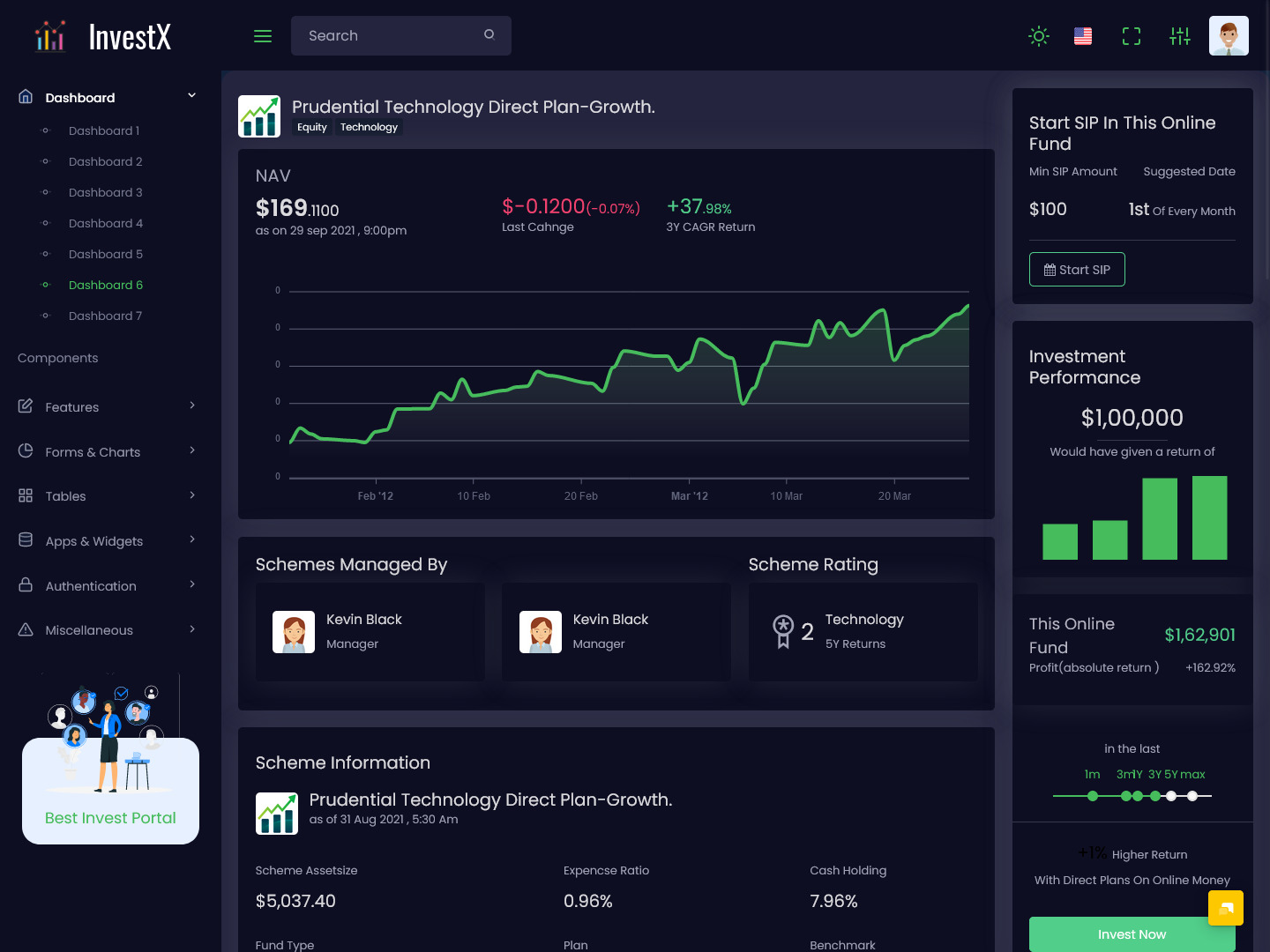Image resolution: width=1270 pixels, height=952 pixels.
Task: Click the 7.96% cash holding value
Action: click(x=833, y=901)
